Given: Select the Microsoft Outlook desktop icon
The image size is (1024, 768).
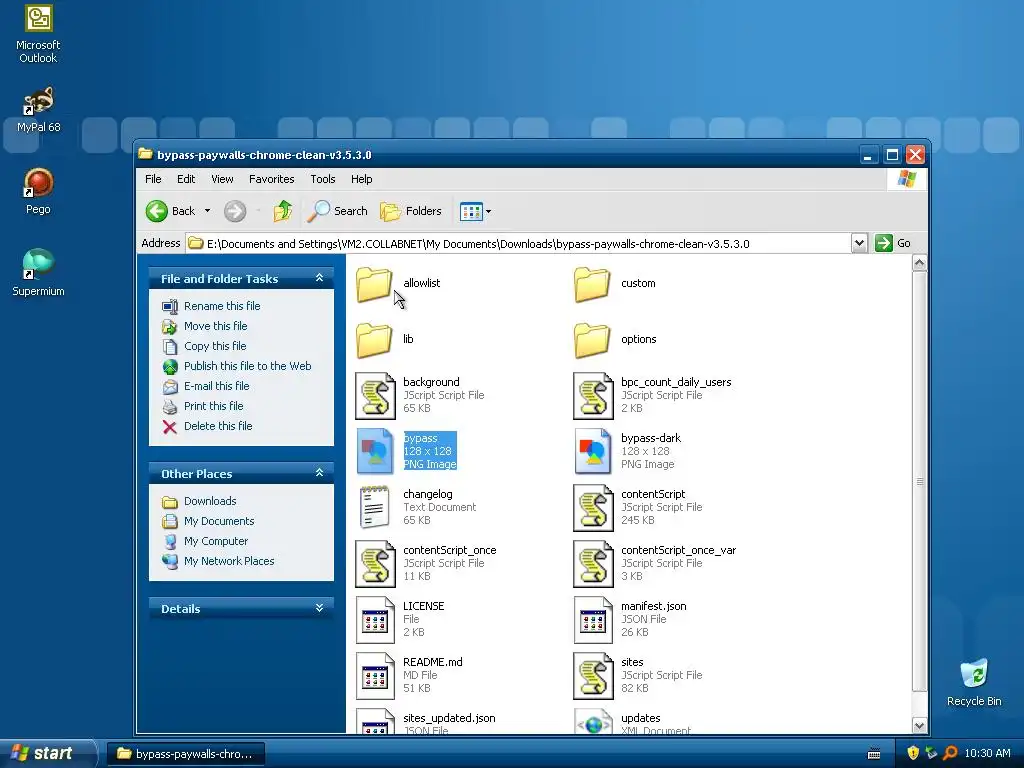Looking at the screenshot, I should 39,33.
